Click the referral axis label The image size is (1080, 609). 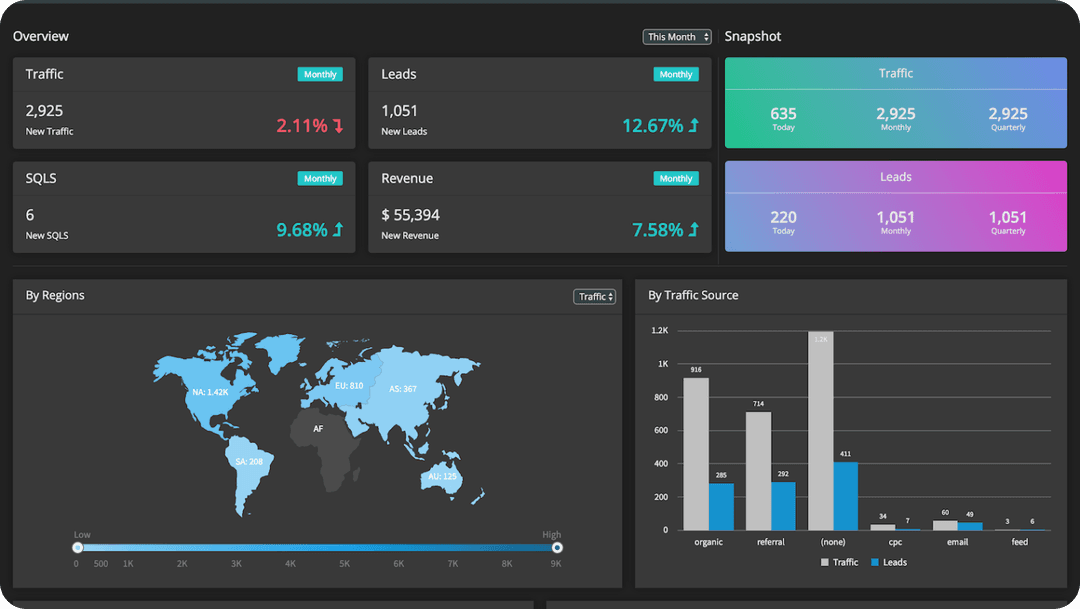pyautogui.click(x=771, y=542)
